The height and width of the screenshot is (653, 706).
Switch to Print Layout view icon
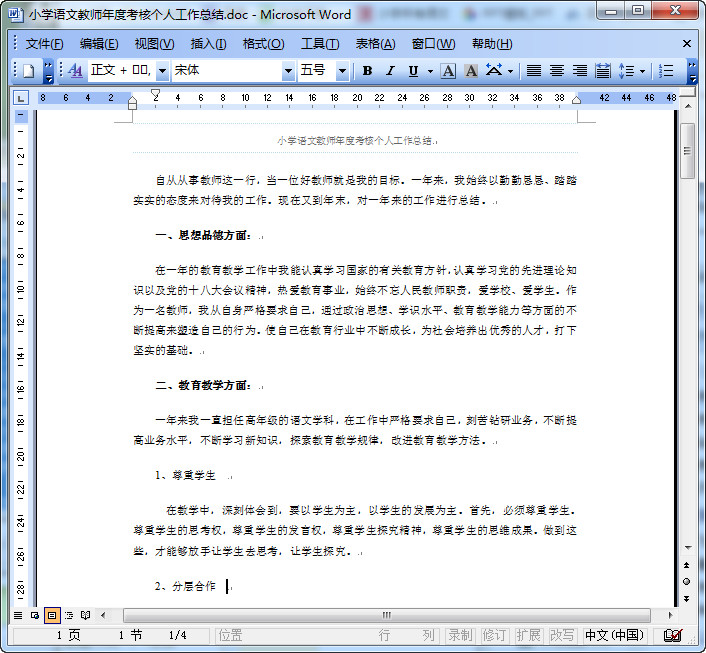click(52, 615)
